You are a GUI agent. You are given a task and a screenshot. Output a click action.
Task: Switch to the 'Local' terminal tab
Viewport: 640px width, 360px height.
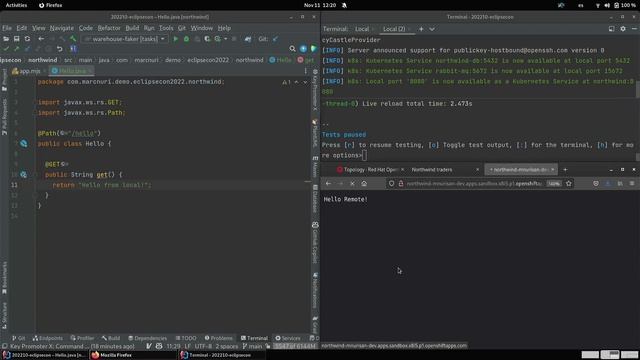tap(362, 29)
